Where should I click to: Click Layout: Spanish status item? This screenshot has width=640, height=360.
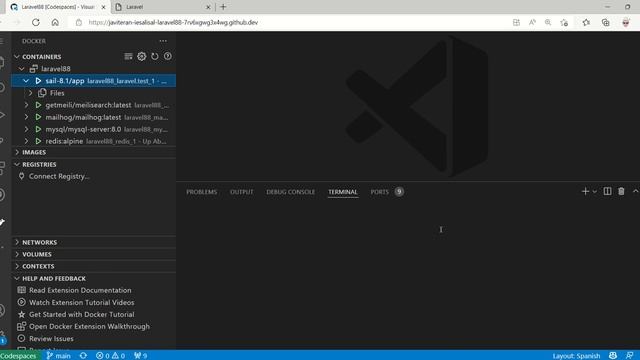pos(576,356)
